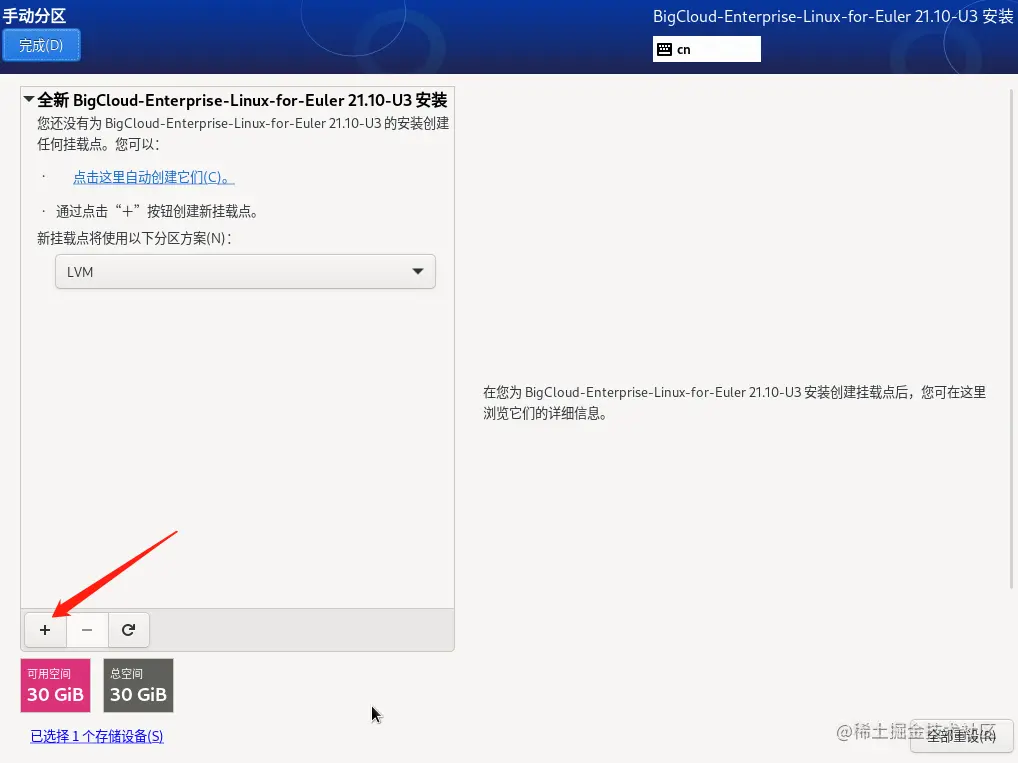1018x763 pixels.
Task: Collapse the 全新 BigCloud-Enterprise-Linux 安装 section
Action: 29,100
